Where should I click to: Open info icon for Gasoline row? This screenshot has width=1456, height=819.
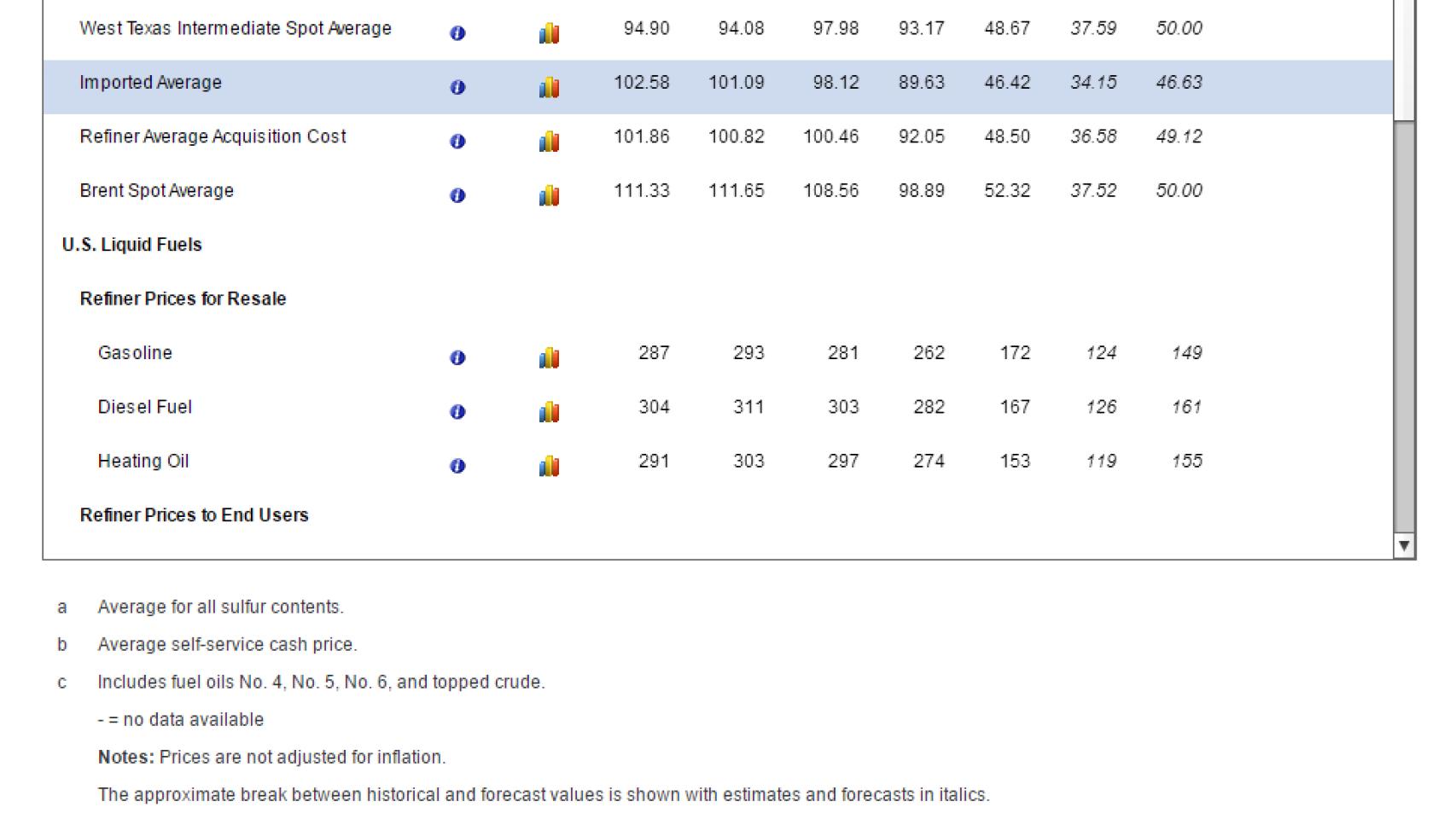click(x=457, y=357)
